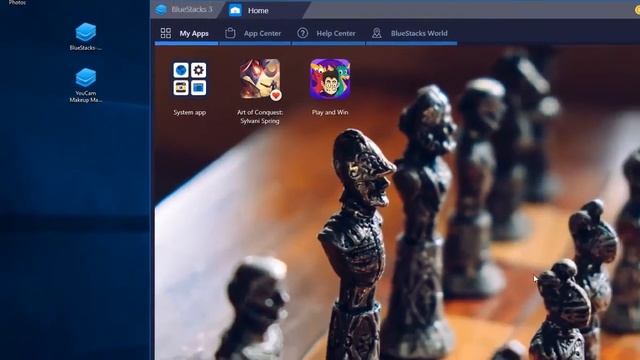
Task: Go to the Help Center tab
Action: 328,33
